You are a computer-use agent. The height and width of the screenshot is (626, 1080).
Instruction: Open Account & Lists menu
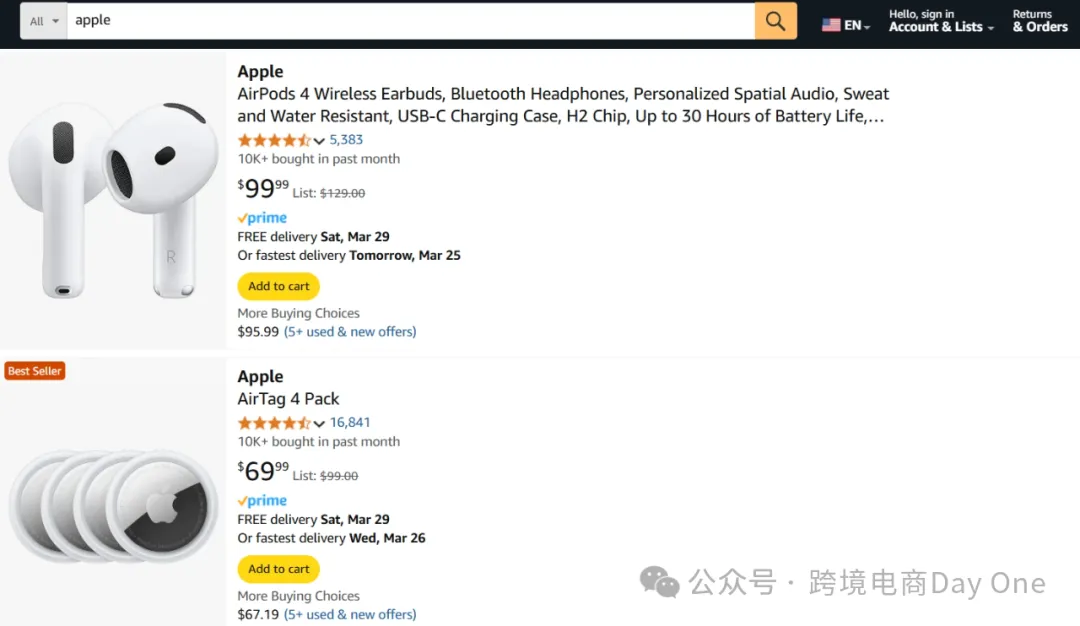point(941,21)
